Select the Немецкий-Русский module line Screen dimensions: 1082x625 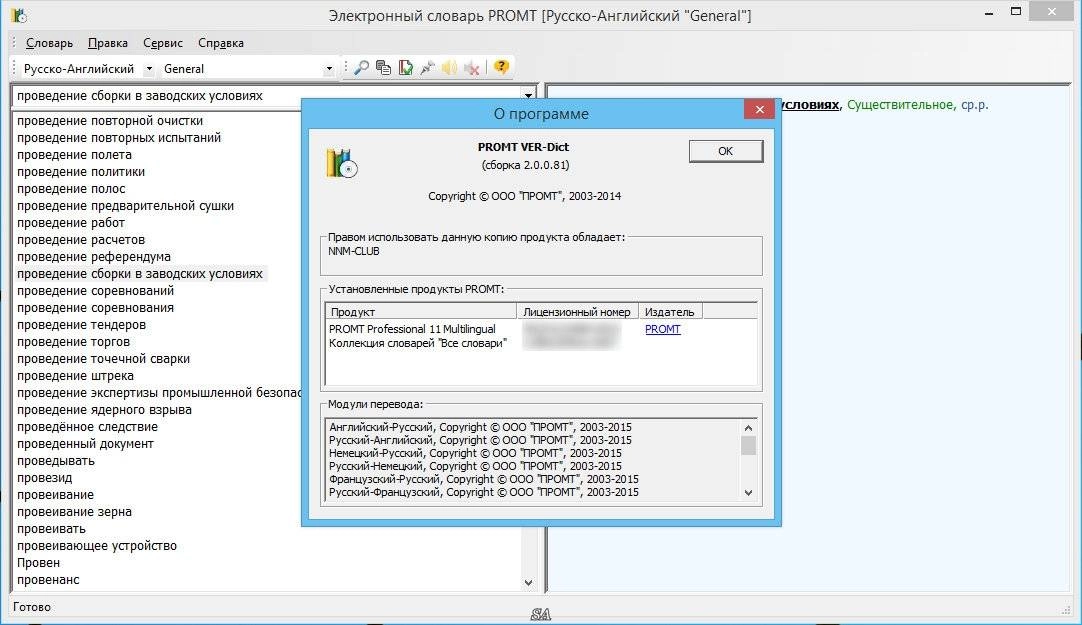tap(475, 453)
